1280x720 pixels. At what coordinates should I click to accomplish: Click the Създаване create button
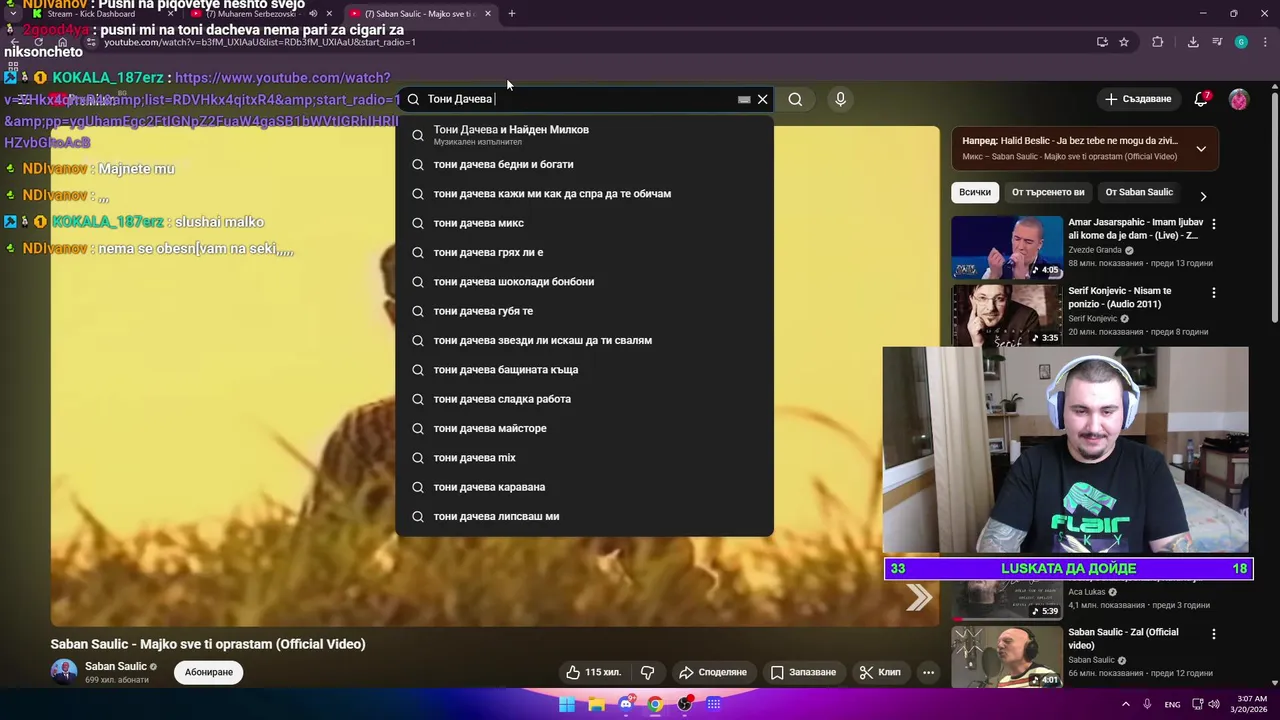coord(1137,99)
